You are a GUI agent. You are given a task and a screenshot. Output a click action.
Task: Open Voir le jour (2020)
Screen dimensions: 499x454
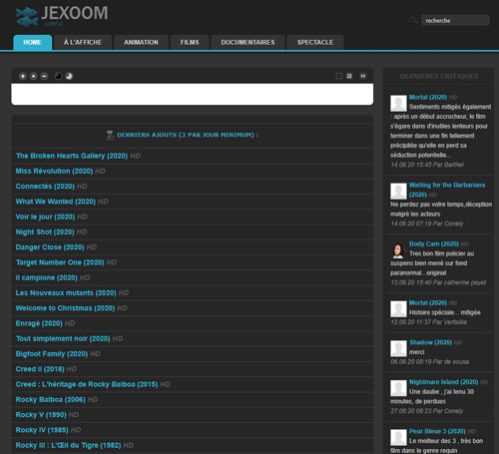click(x=45, y=217)
